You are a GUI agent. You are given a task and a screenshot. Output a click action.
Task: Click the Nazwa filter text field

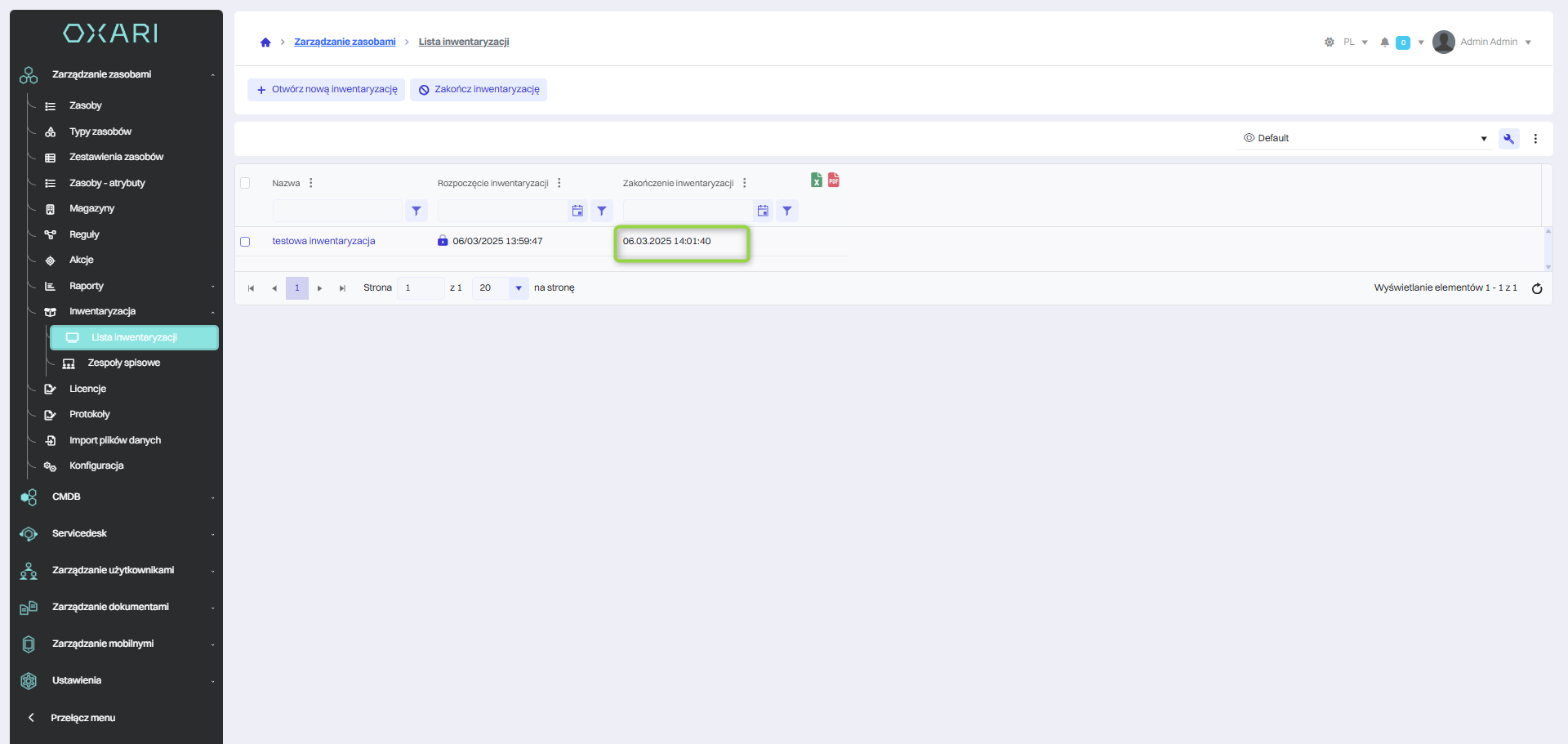pos(336,211)
